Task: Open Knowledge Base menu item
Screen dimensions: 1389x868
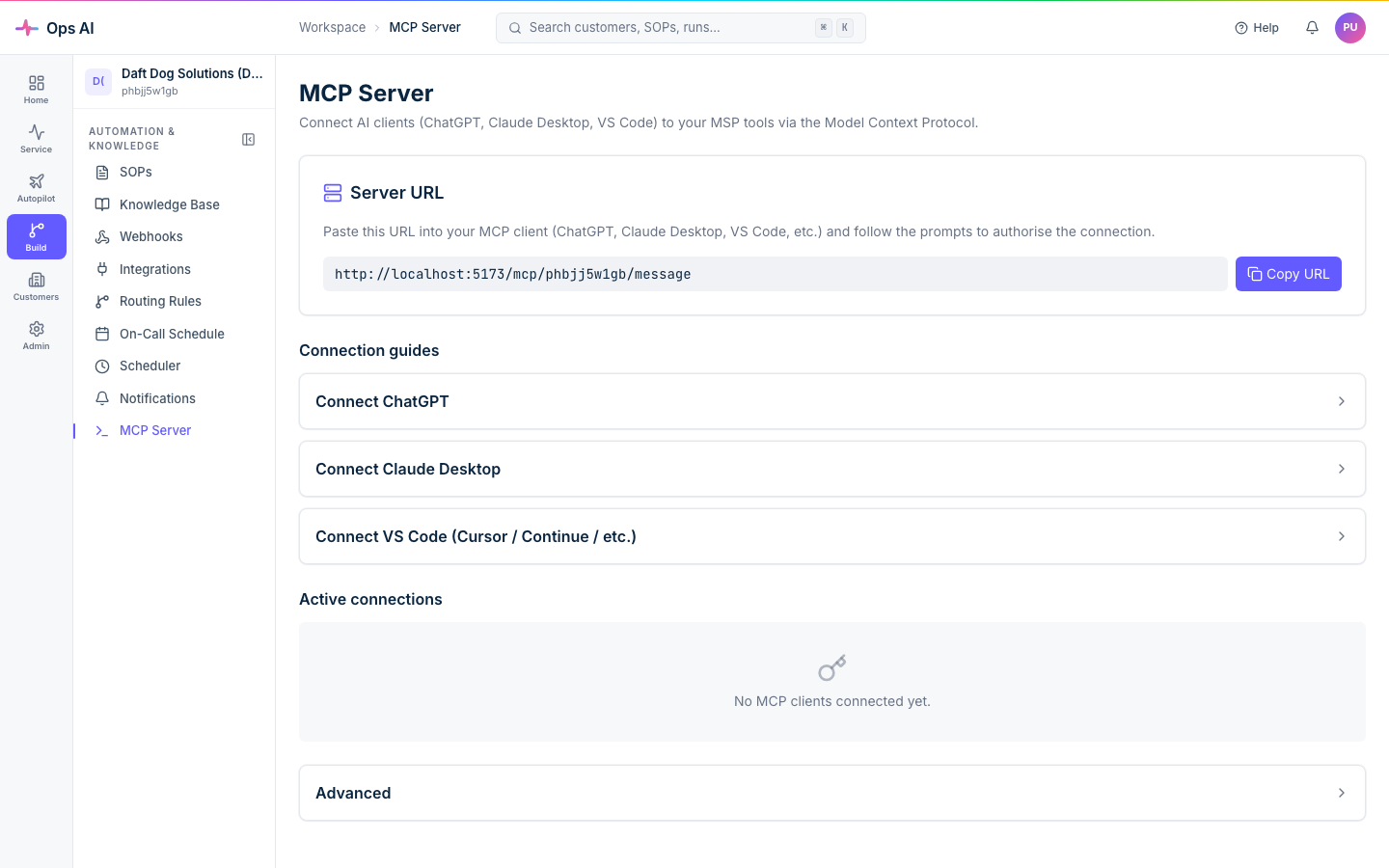Action: 175,204
